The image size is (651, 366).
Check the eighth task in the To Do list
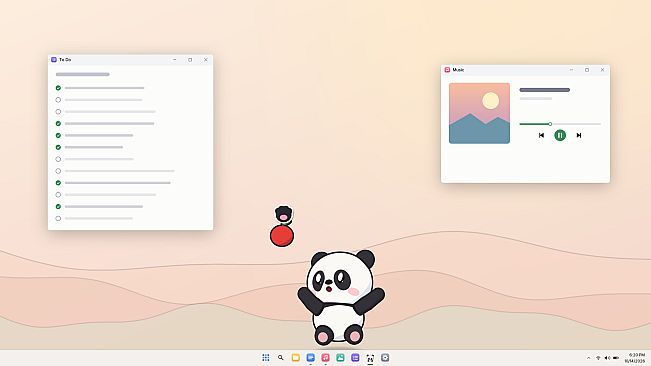click(58, 171)
